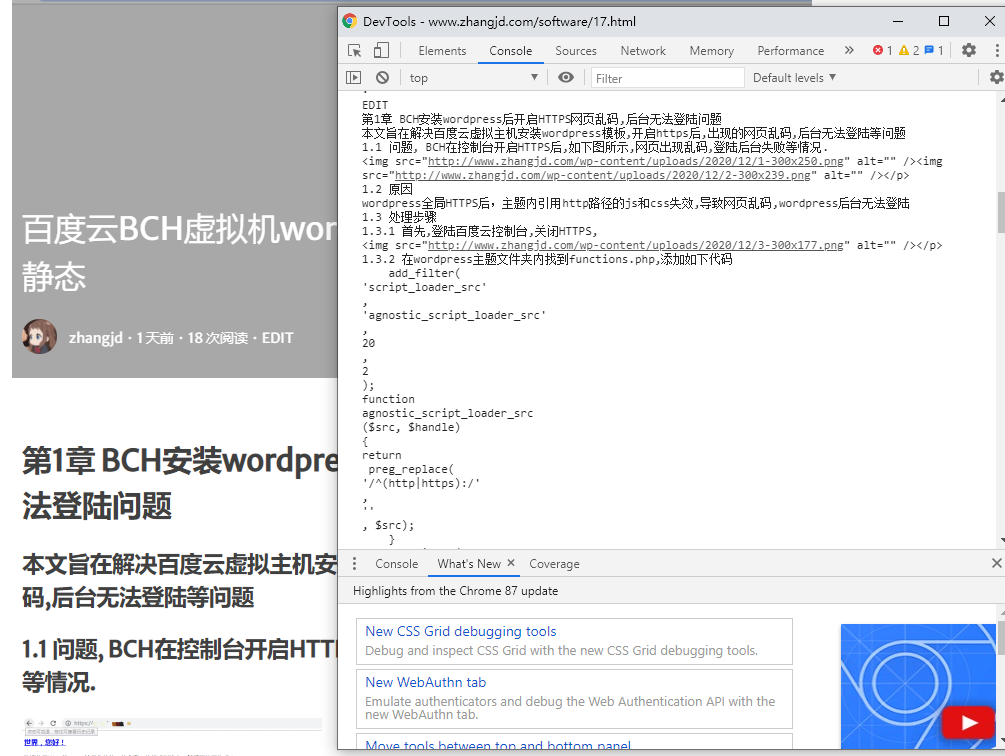This screenshot has height=756, width=1005.
Task: Open the 1-300x250.png image link
Action: 635,161
